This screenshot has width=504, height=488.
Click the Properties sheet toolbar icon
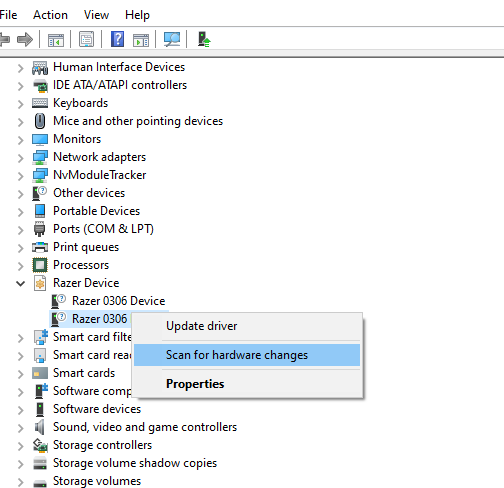click(86, 39)
